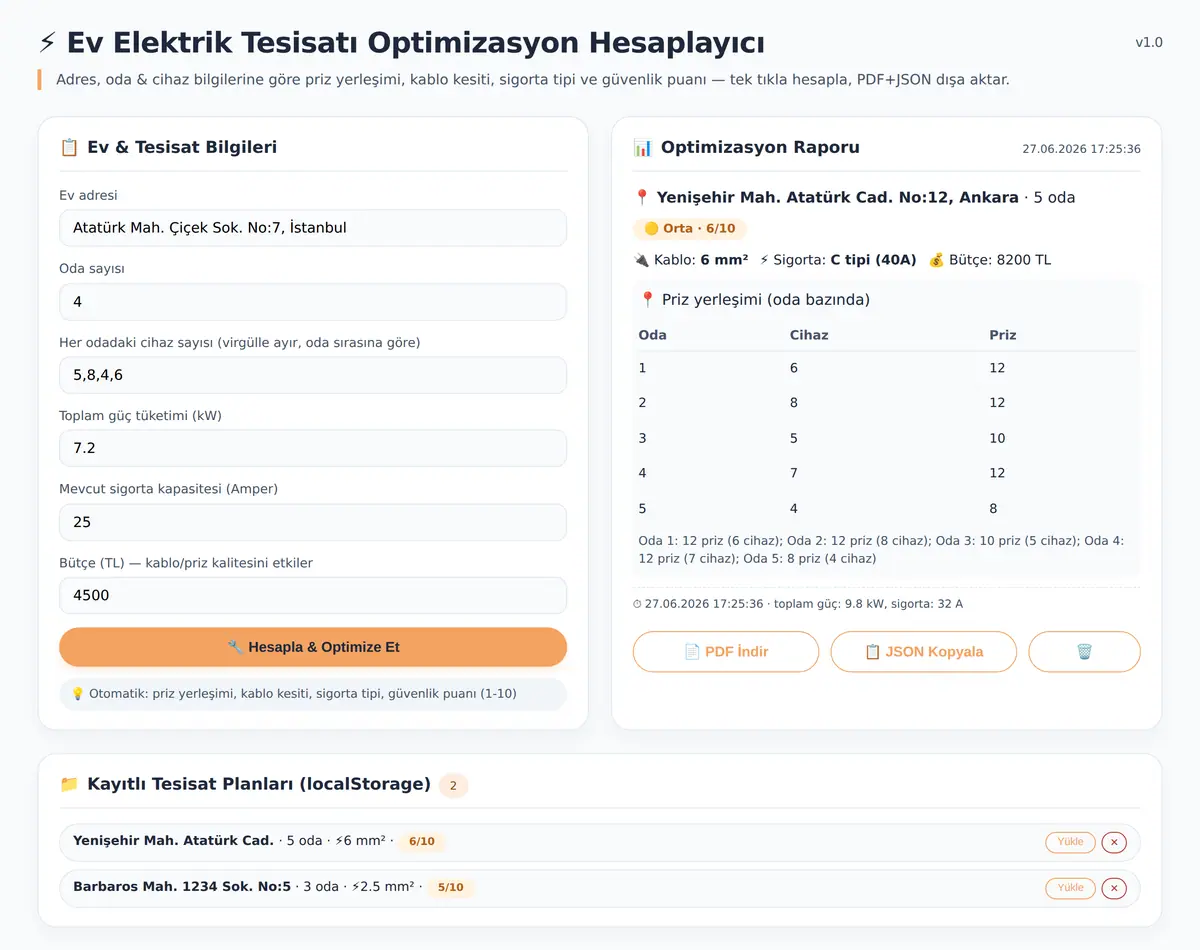Click the Mevcut sigorta kapasitesi field
This screenshot has width=1200, height=950.
coord(313,522)
